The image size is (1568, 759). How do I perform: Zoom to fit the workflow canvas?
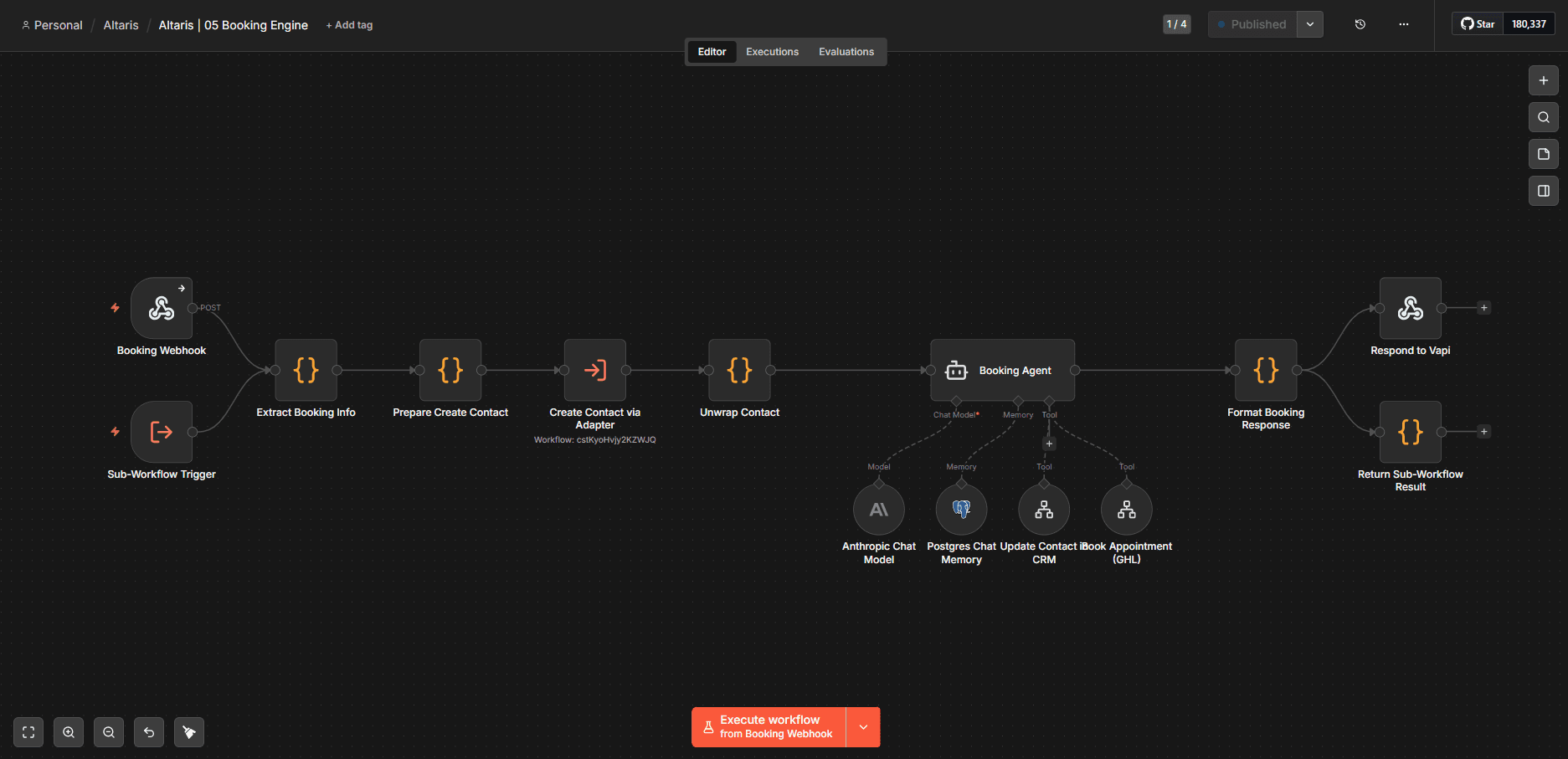(x=28, y=731)
